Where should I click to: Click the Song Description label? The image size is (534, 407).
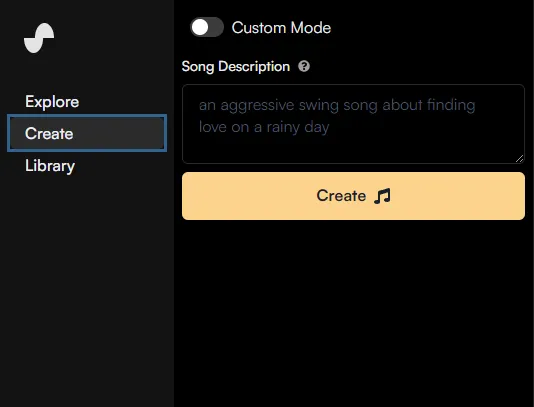click(236, 66)
